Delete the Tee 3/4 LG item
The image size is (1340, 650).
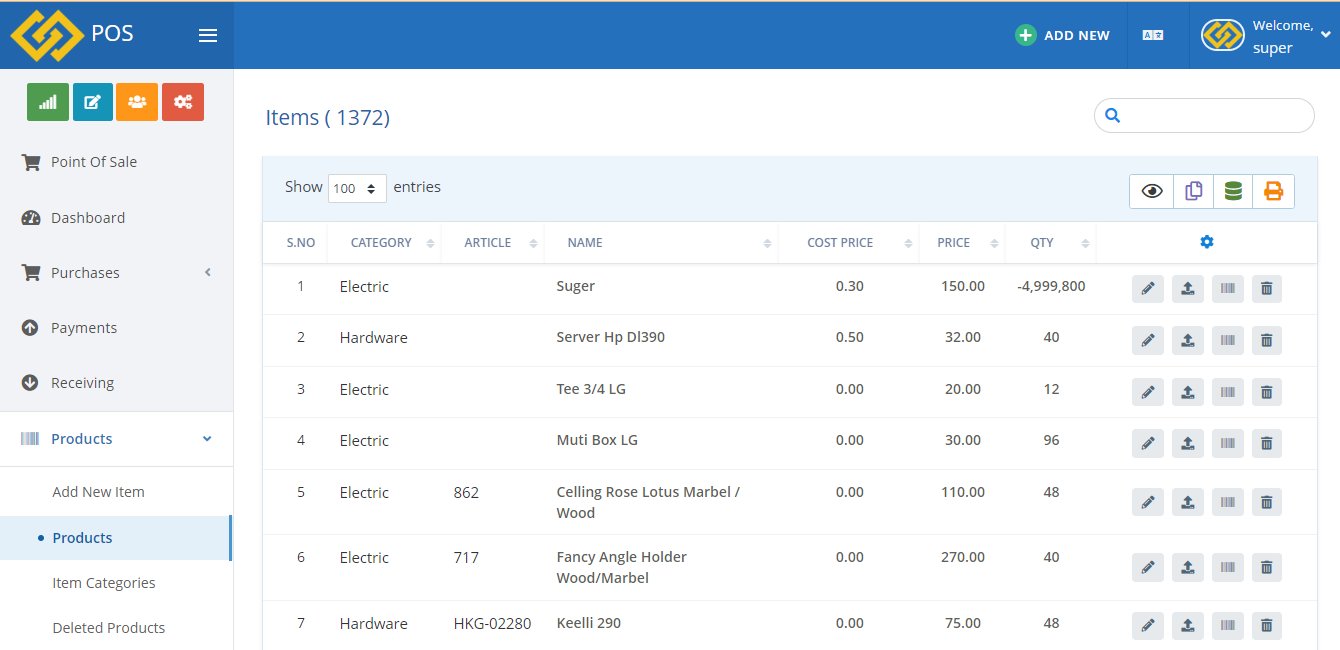coord(1266,392)
